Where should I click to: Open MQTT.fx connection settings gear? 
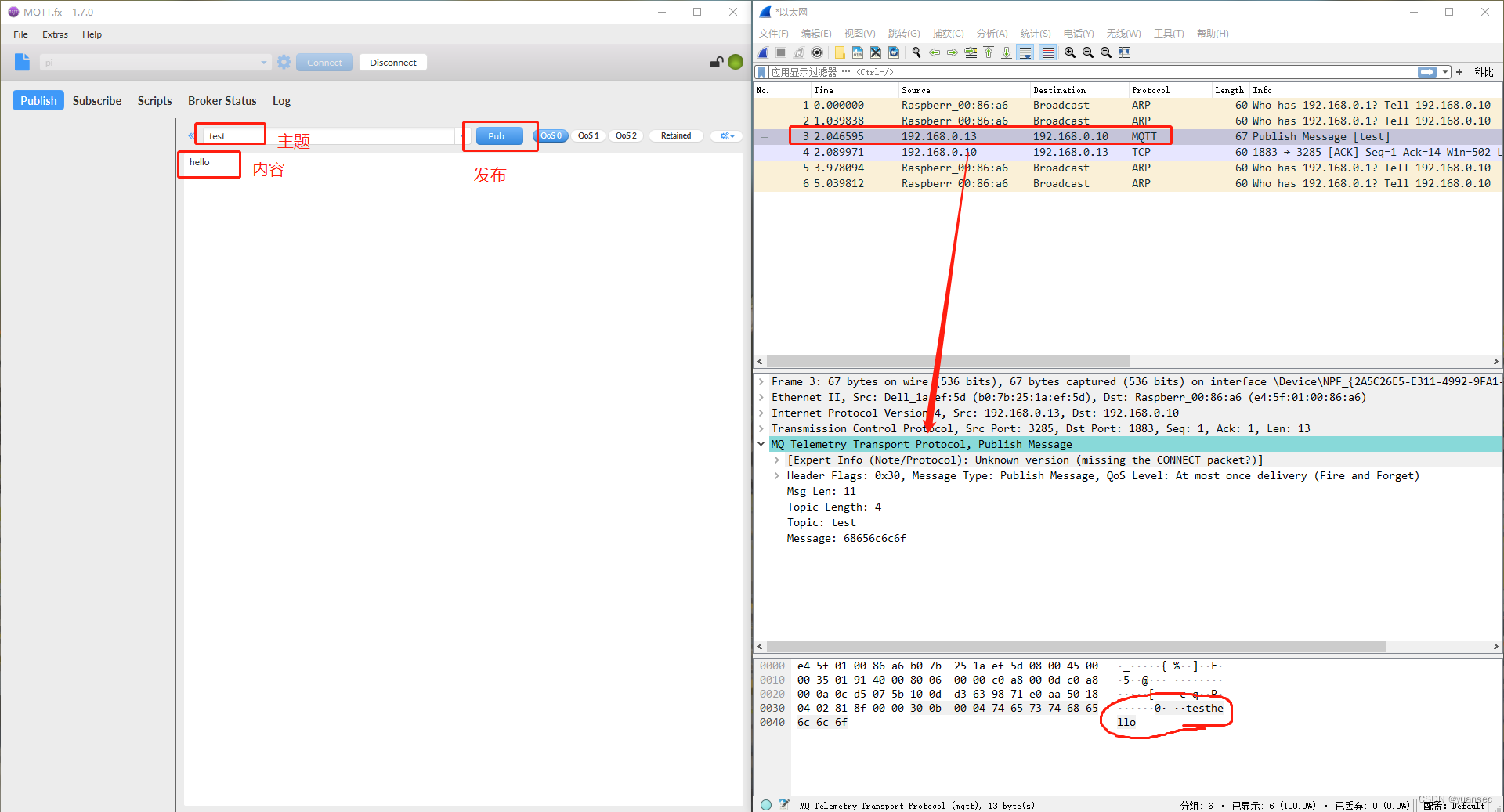pos(284,62)
